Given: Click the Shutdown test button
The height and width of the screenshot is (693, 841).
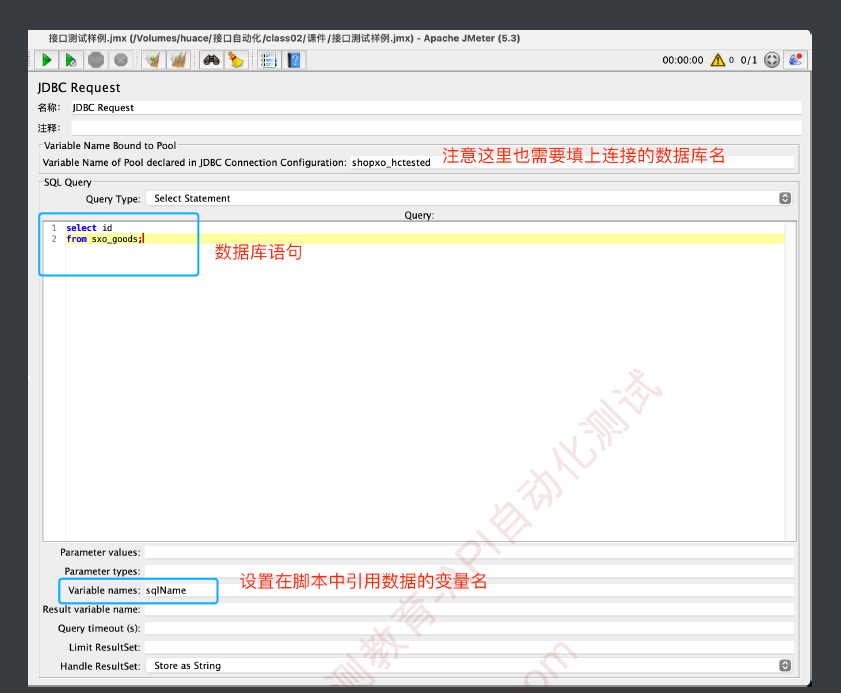Looking at the screenshot, I should (121, 60).
